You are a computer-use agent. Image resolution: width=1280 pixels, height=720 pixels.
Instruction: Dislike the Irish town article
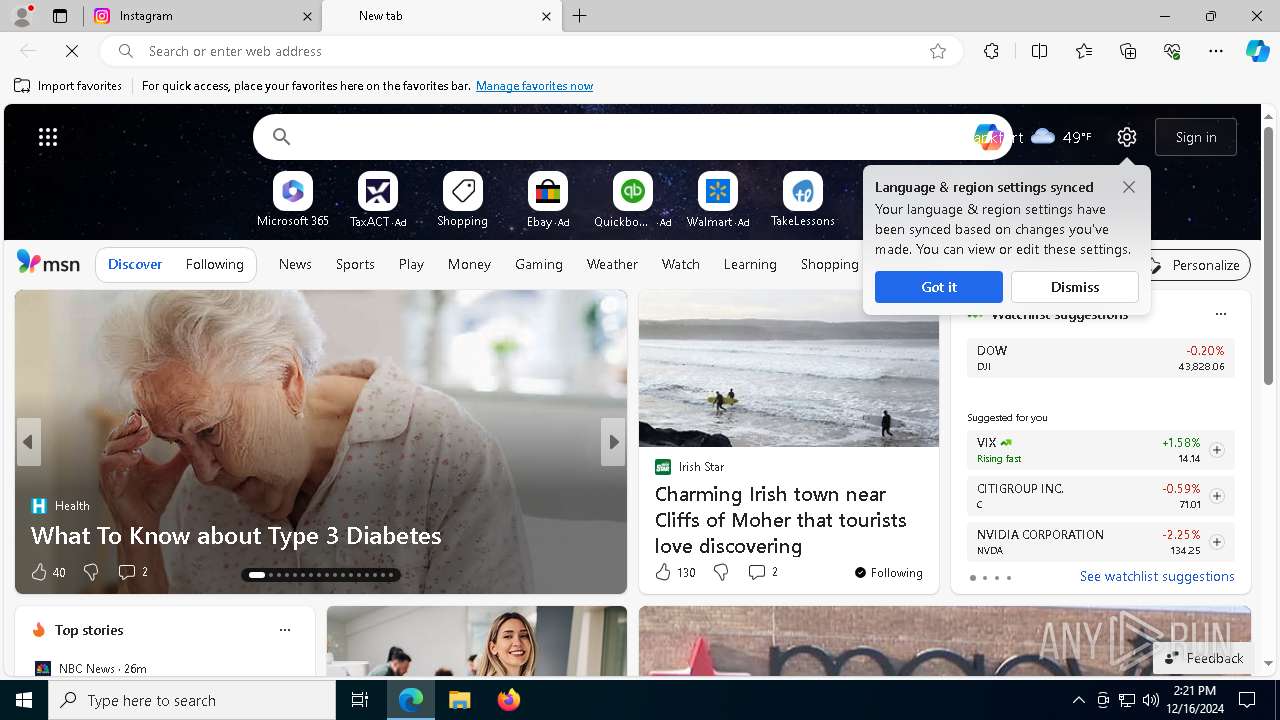[721, 572]
